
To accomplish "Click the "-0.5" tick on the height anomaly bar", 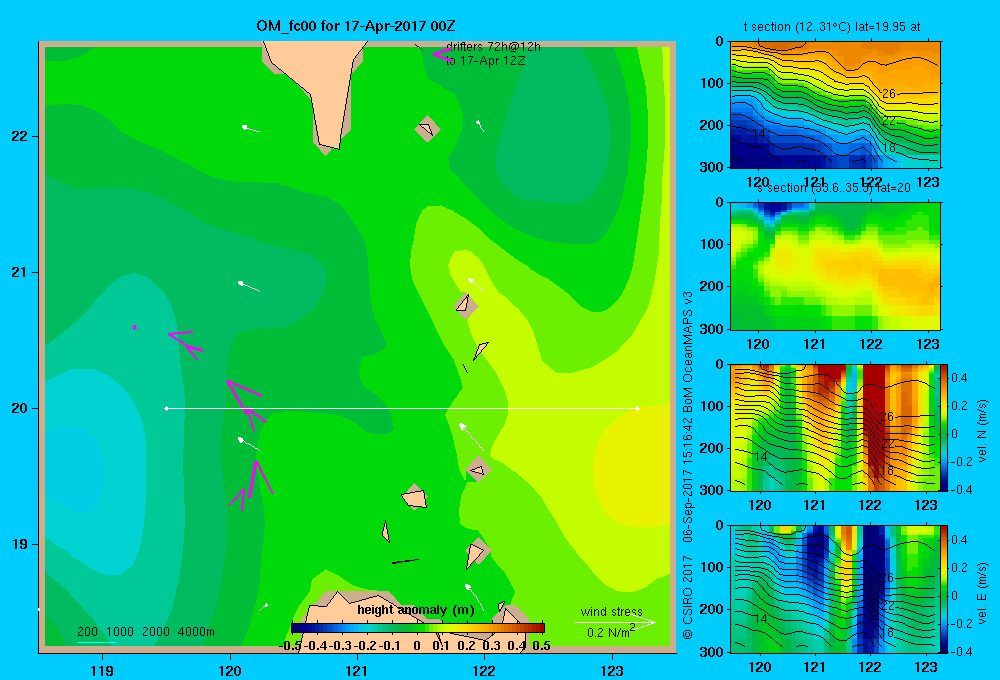I will pyautogui.click(x=290, y=646).
